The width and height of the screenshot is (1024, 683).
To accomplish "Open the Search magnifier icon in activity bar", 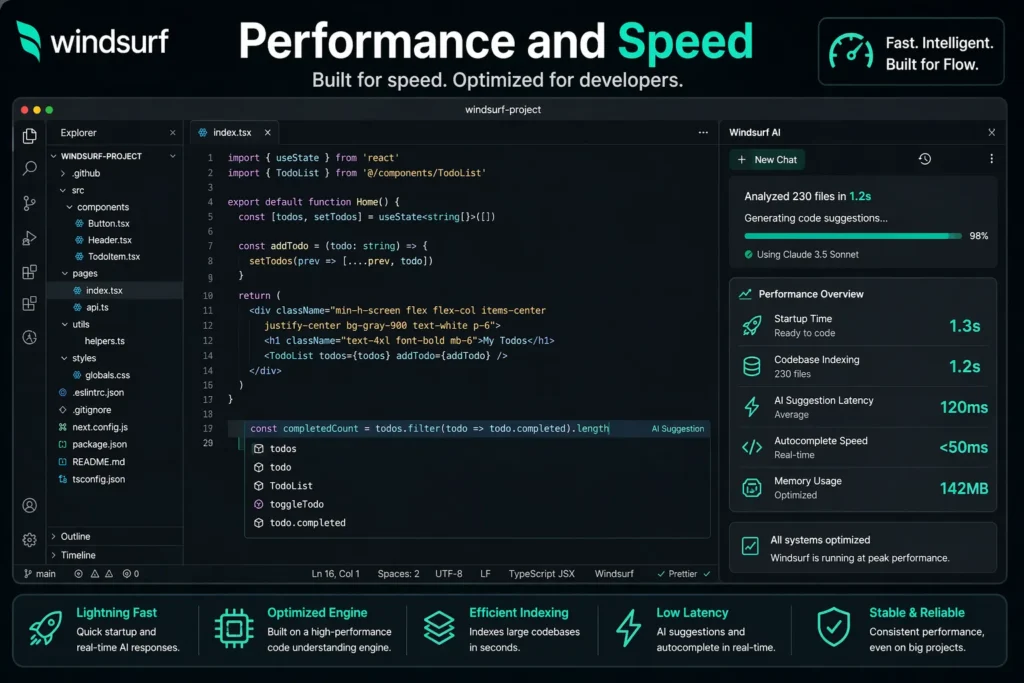I will (x=29, y=168).
